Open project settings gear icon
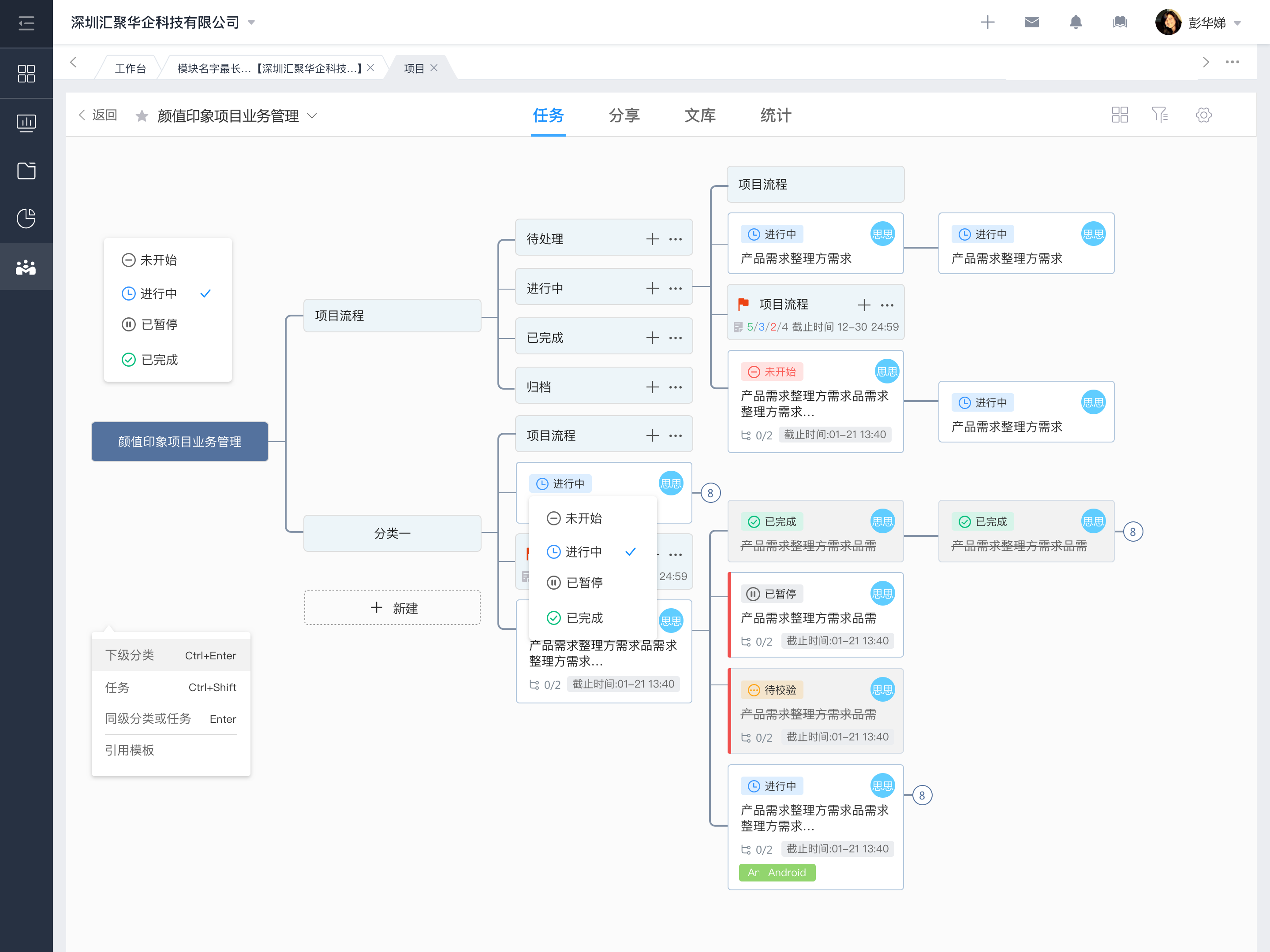The image size is (1270, 952). pos(1203,115)
